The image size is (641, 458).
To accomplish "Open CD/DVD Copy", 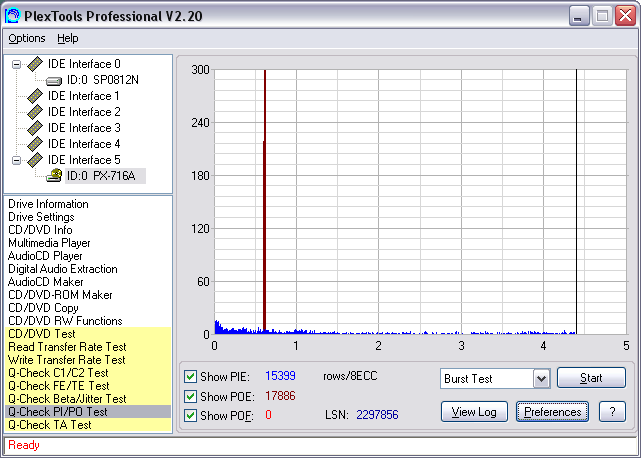I will [43, 308].
